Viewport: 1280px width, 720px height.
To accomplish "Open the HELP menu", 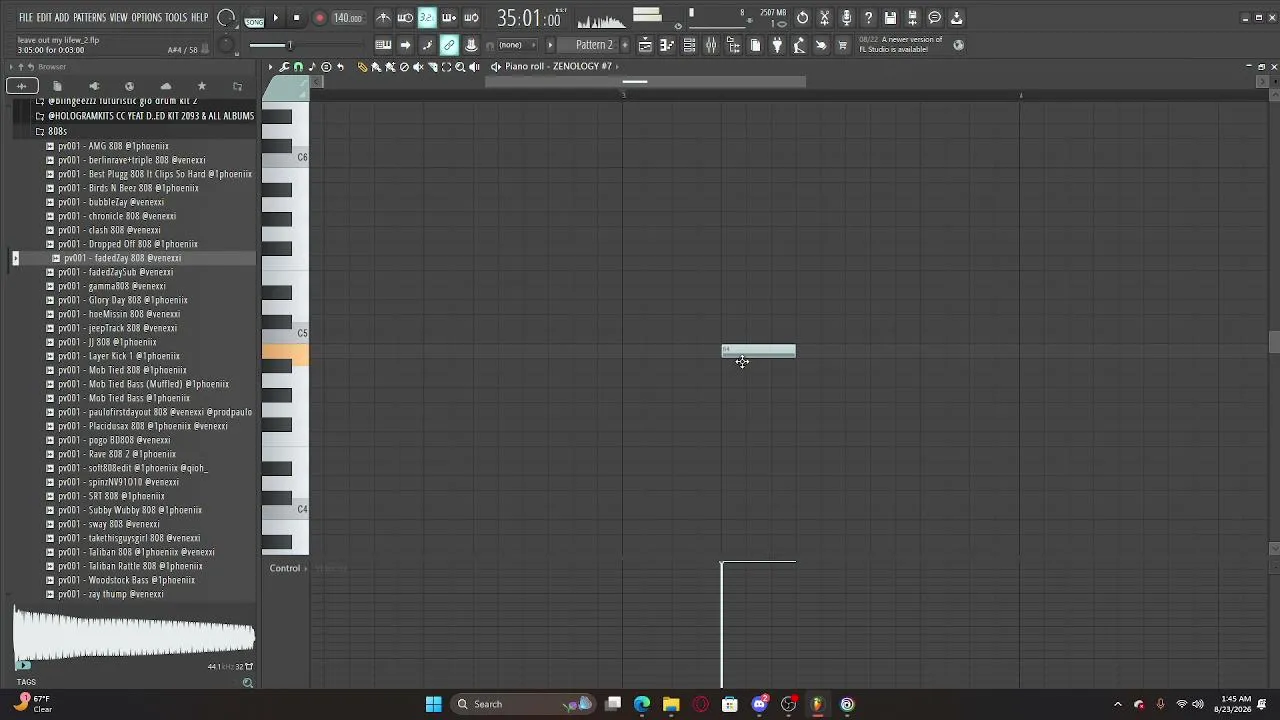I will (199, 18).
